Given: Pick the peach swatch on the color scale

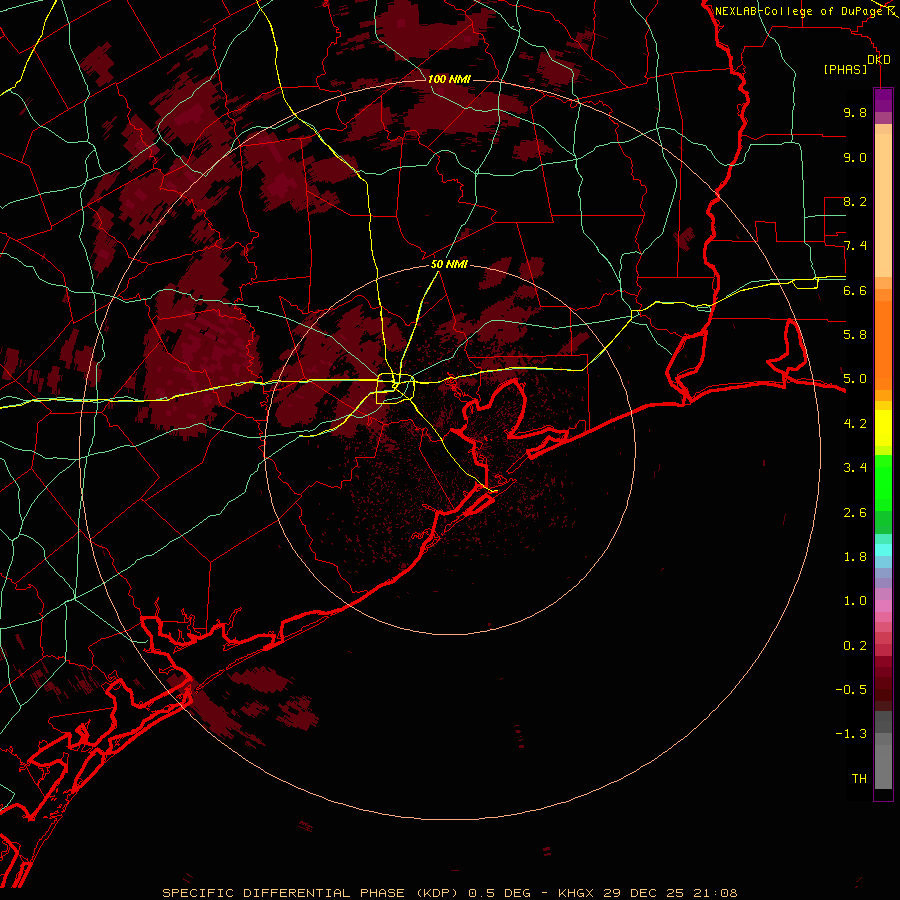Looking at the screenshot, I should (883, 207).
